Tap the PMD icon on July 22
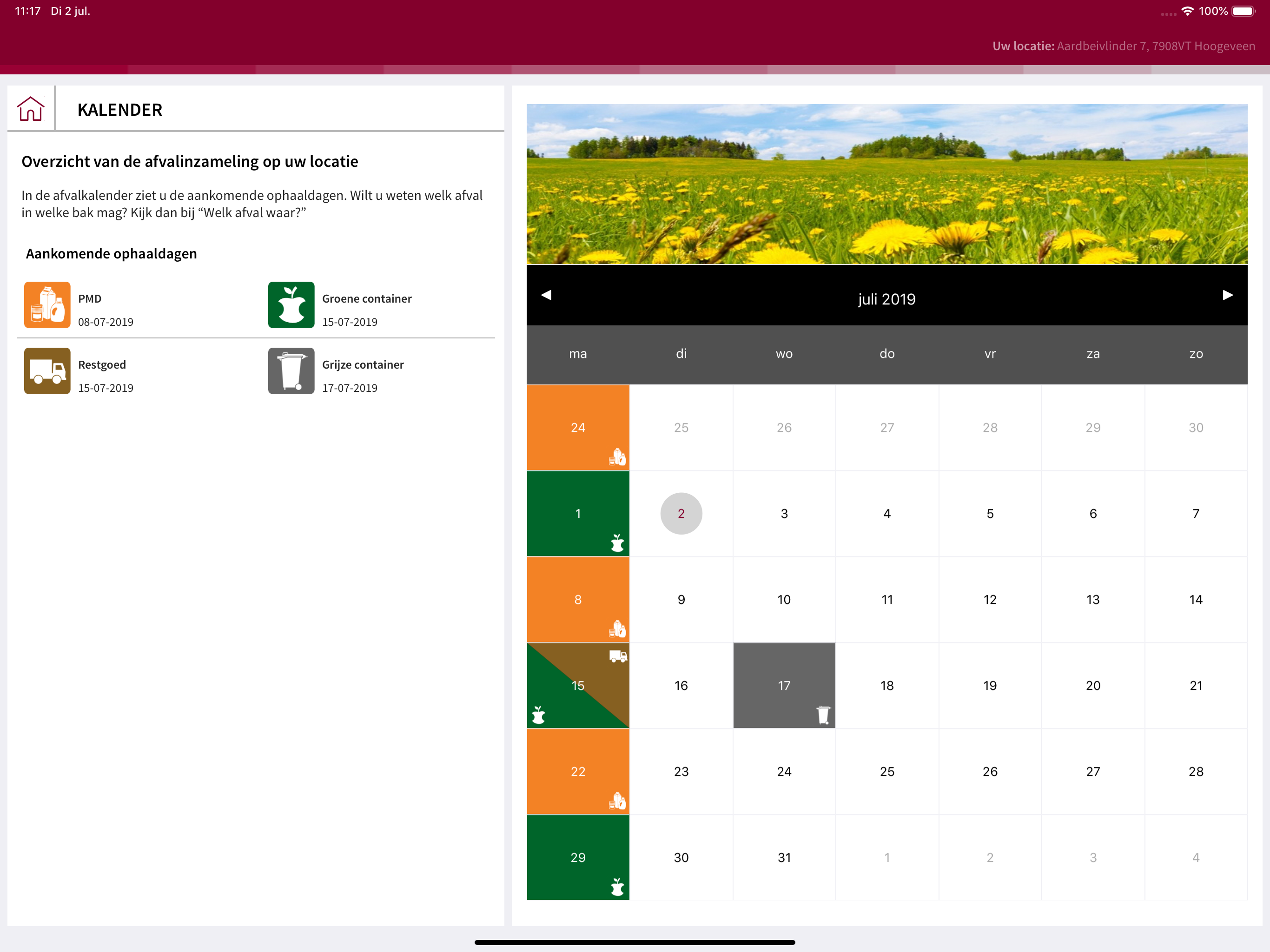 coord(617,801)
